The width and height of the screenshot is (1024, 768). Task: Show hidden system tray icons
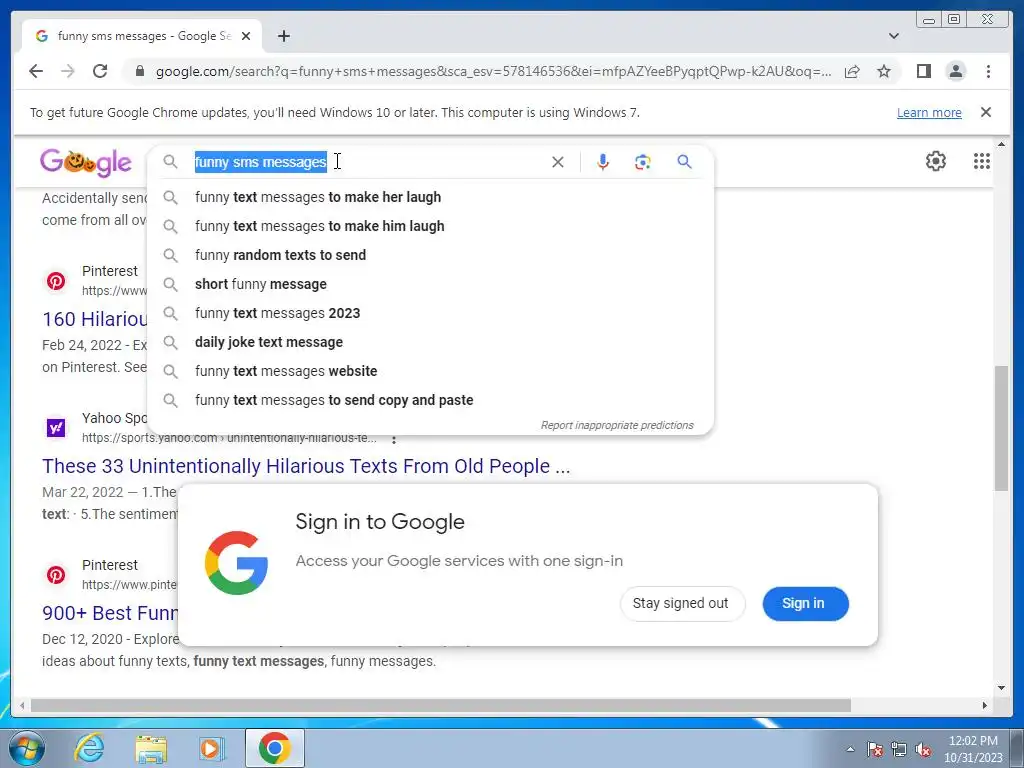(x=850, y=749)
